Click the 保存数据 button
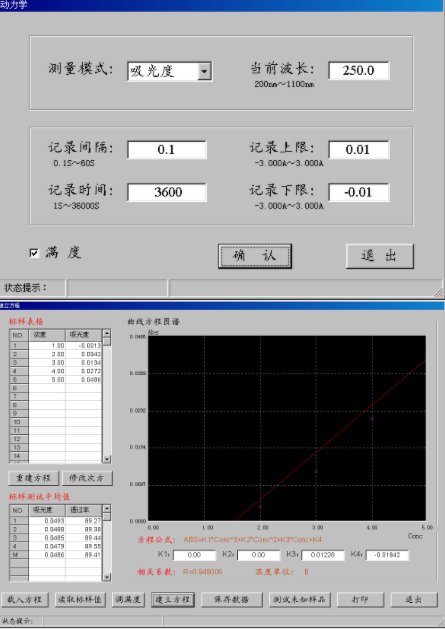 pos(232,600)
